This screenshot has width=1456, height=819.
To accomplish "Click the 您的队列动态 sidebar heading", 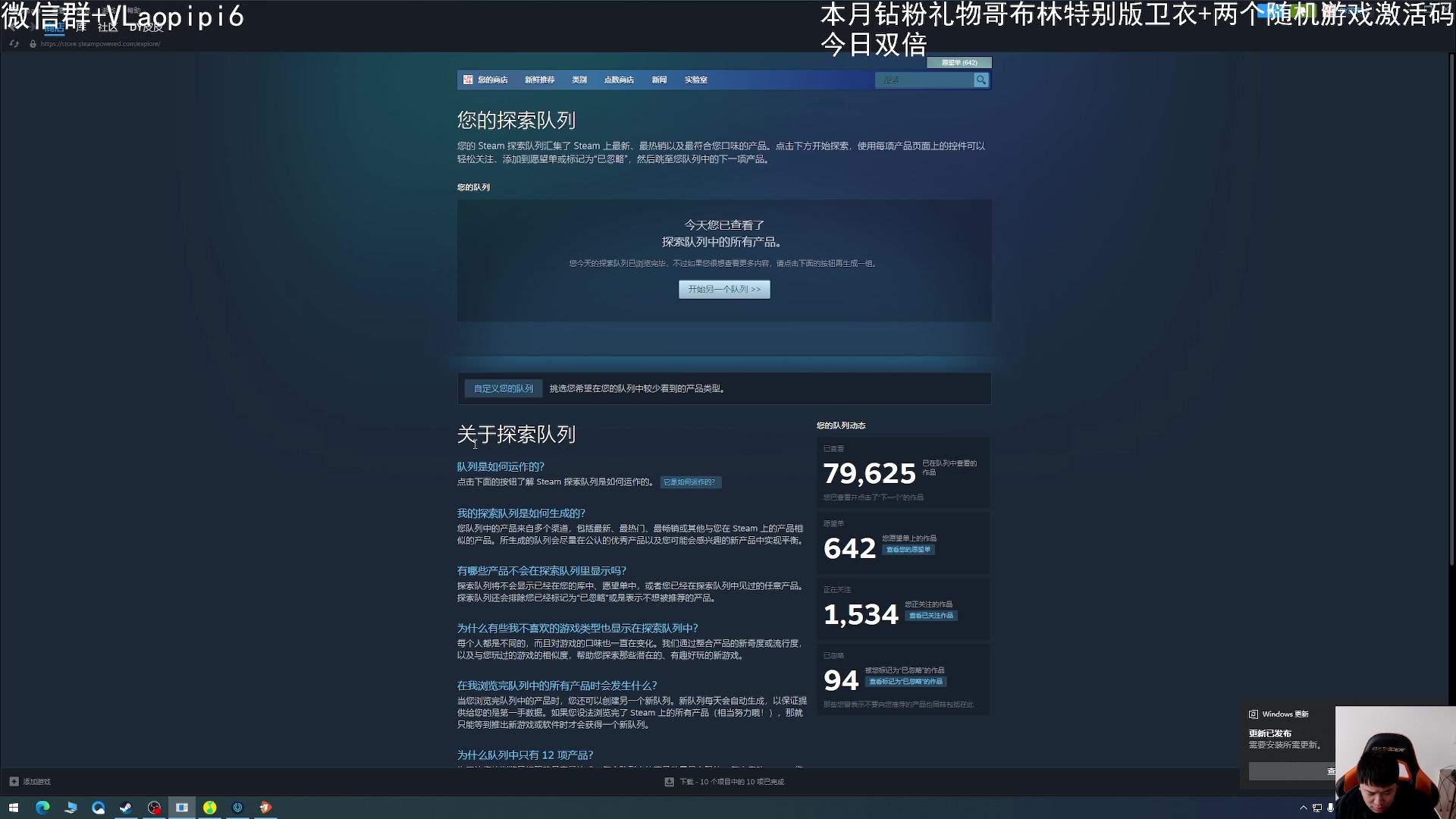I will click(841, 425).
